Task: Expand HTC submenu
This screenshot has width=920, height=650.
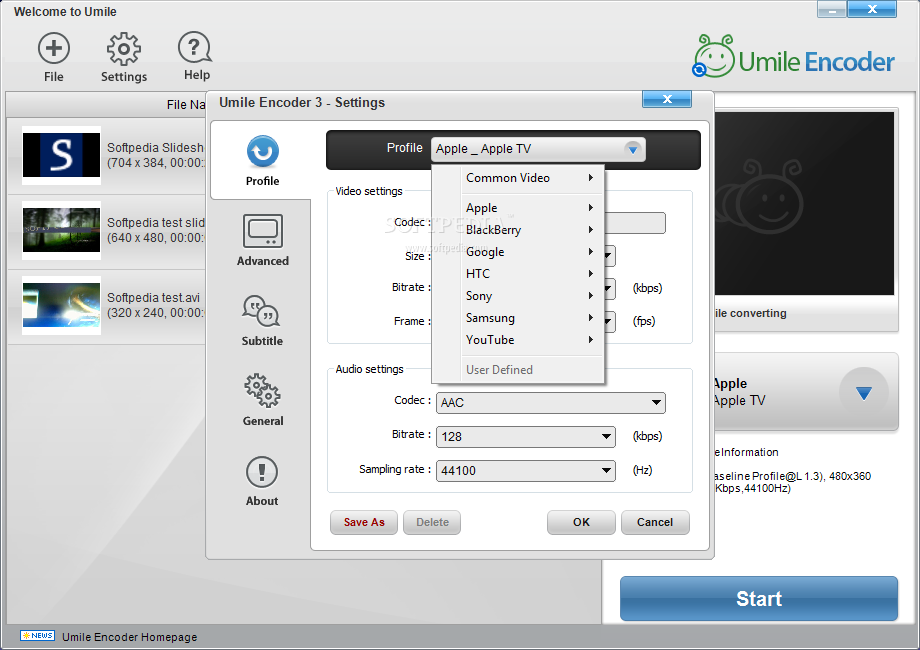Action: tap(531, 274)
